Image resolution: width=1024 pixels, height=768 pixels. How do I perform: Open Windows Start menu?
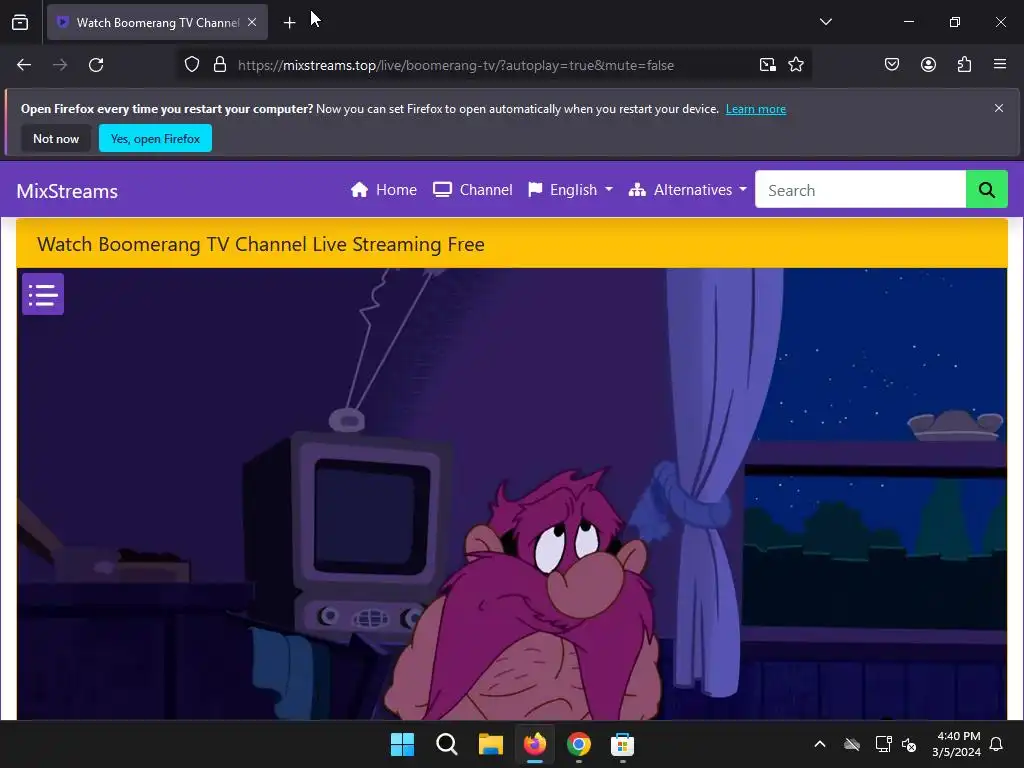(x=402, y=744)
